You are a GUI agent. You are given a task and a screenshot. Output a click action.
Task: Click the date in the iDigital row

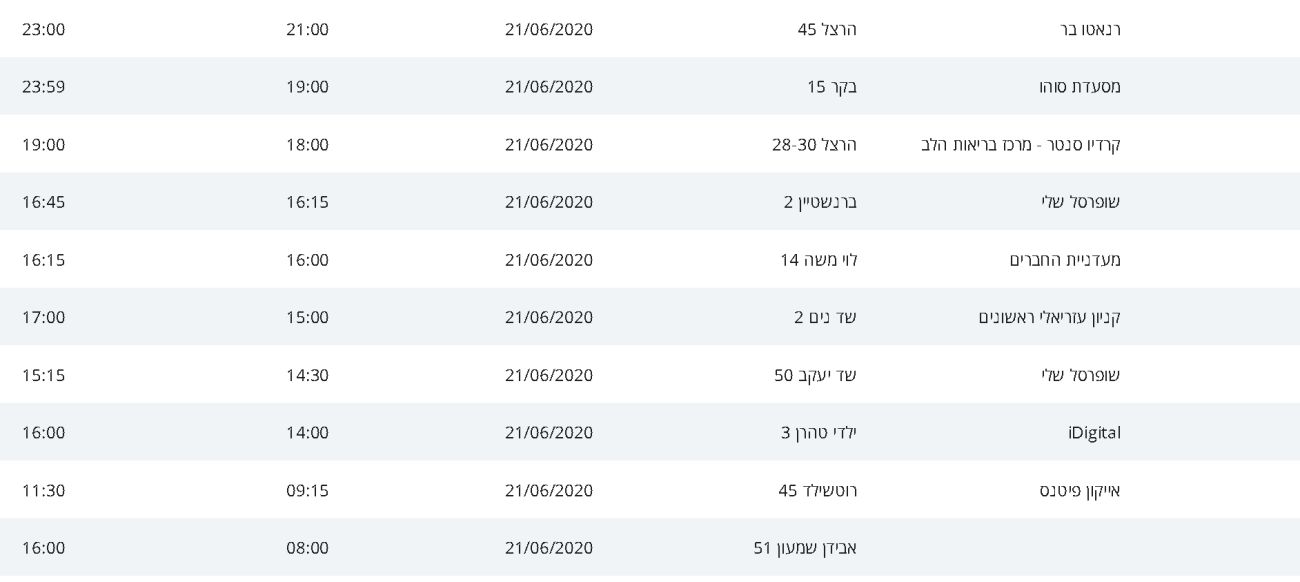click(x=549, y=433)
